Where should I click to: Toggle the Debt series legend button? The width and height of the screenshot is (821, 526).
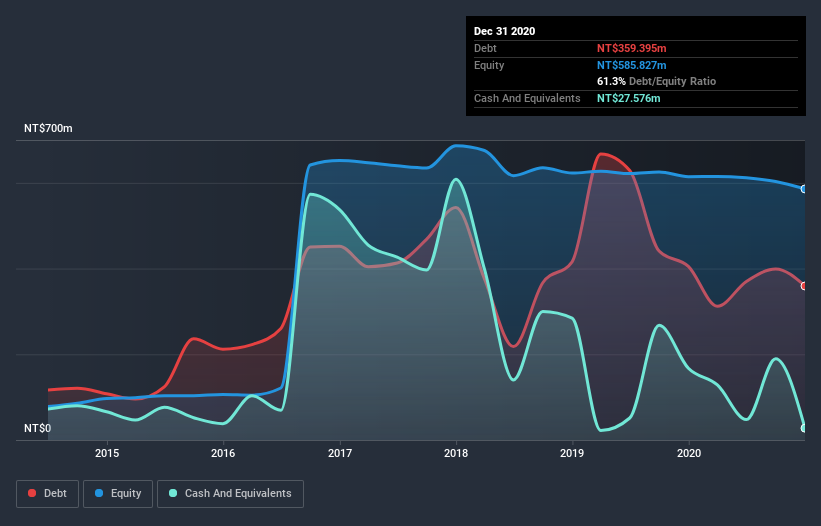pos(47,494)
